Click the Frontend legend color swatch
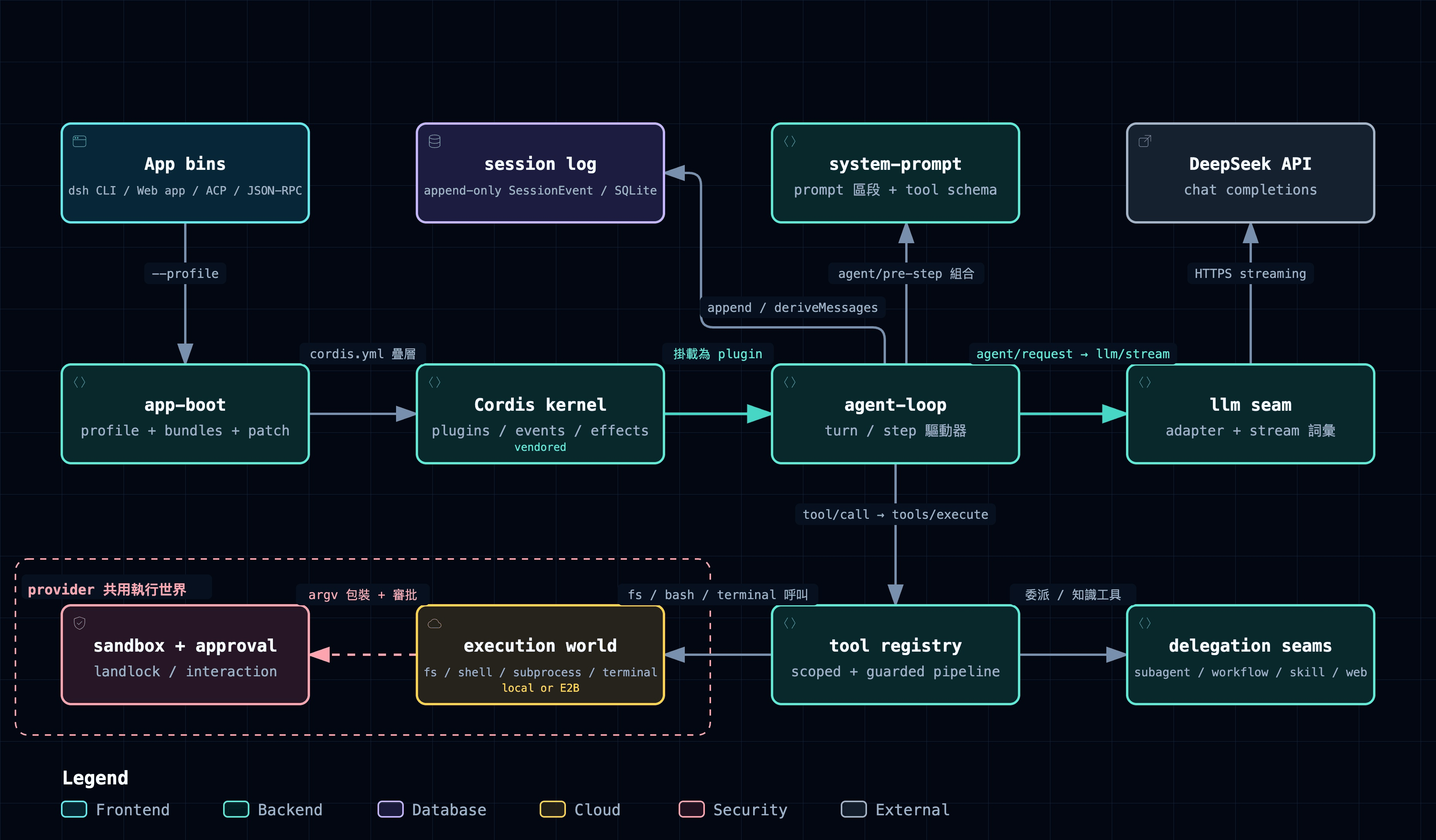 [x=74, y=809]
